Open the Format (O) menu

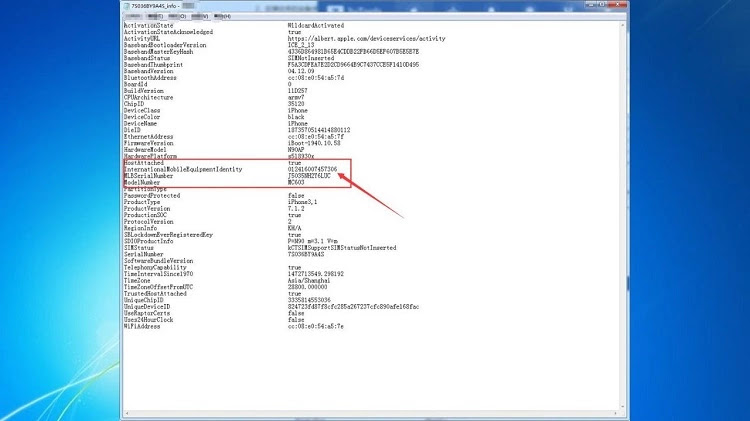click(x=177, y=16)
